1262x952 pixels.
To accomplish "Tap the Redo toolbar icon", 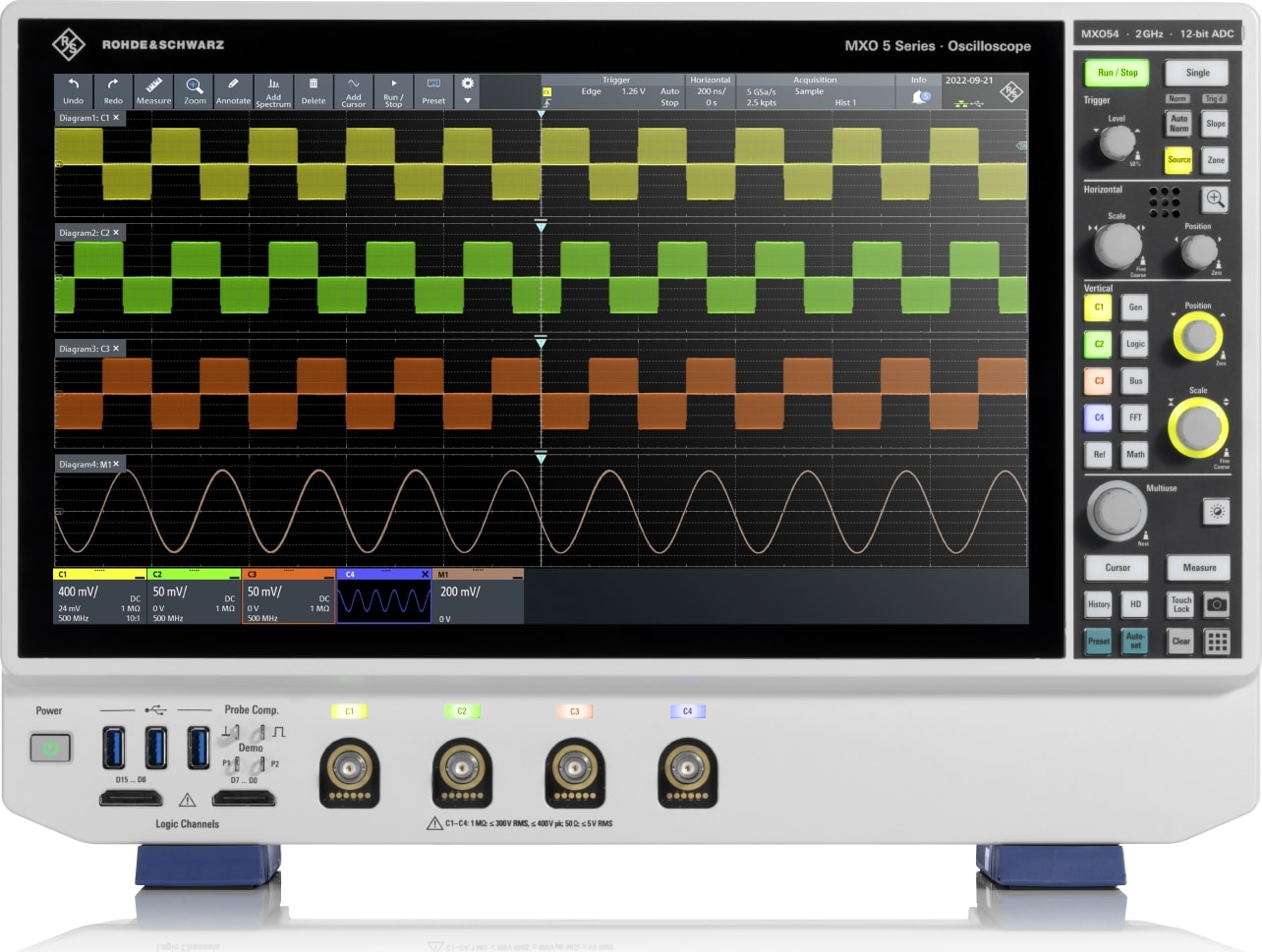I will pyautogui.click(x=113, y=90).
